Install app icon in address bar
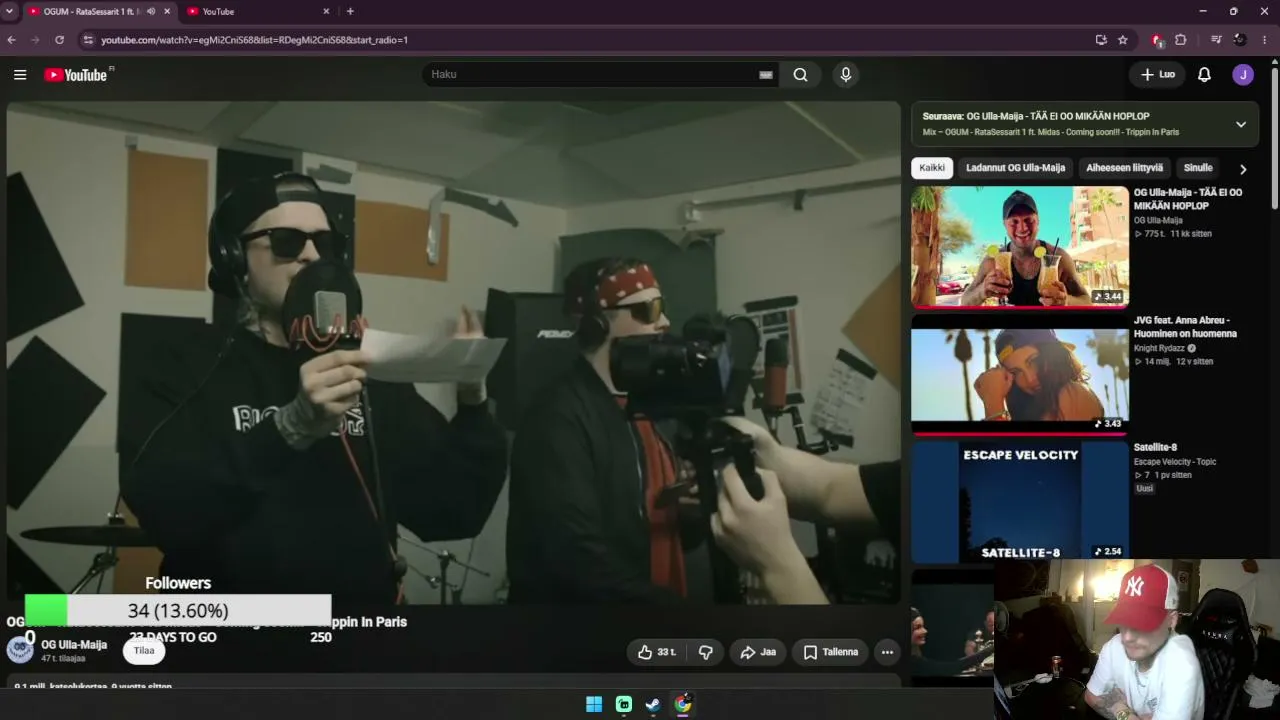1280x720 pixels. click(1101, 40)
